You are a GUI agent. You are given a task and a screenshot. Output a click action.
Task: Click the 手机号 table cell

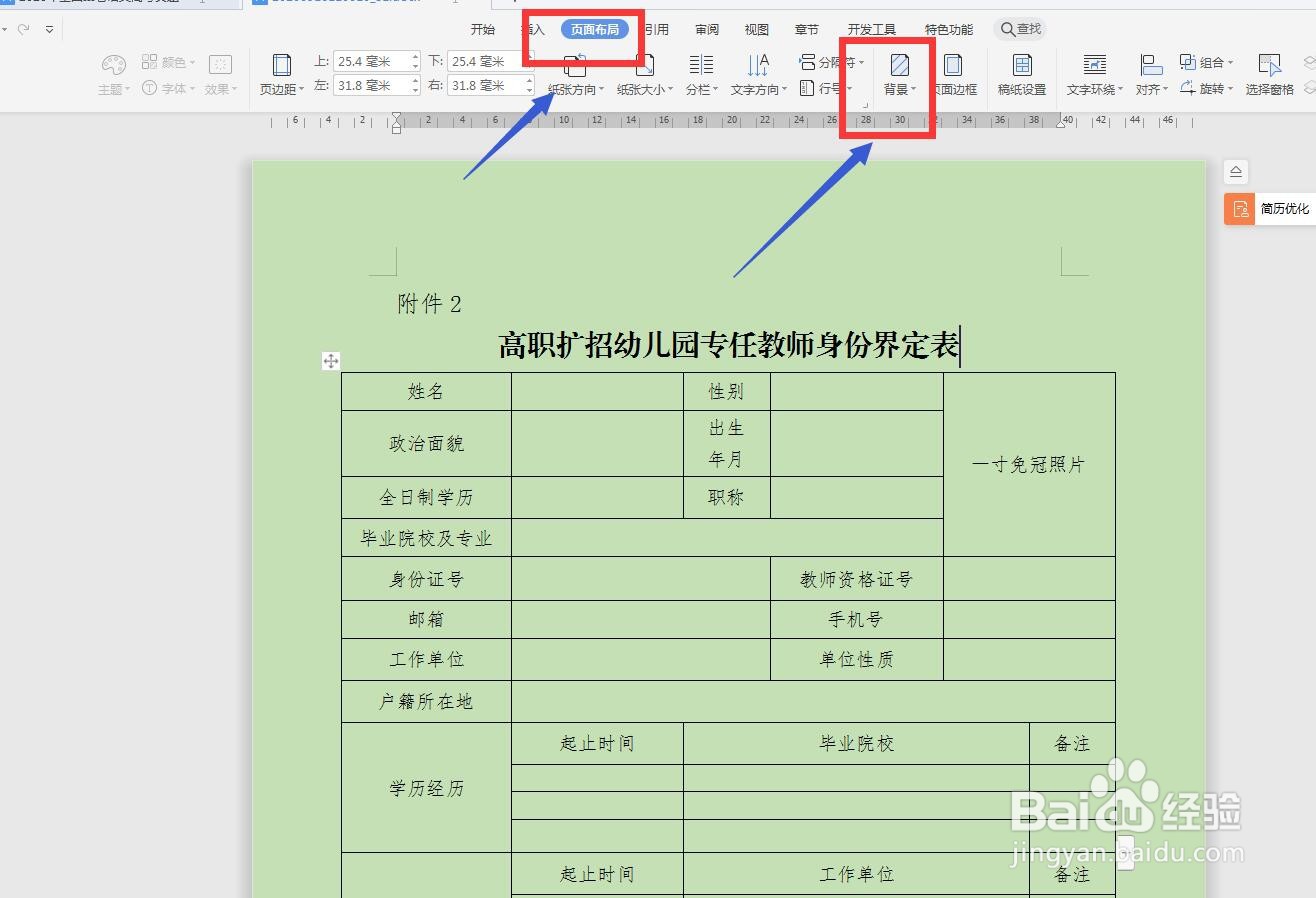point(857,619)
